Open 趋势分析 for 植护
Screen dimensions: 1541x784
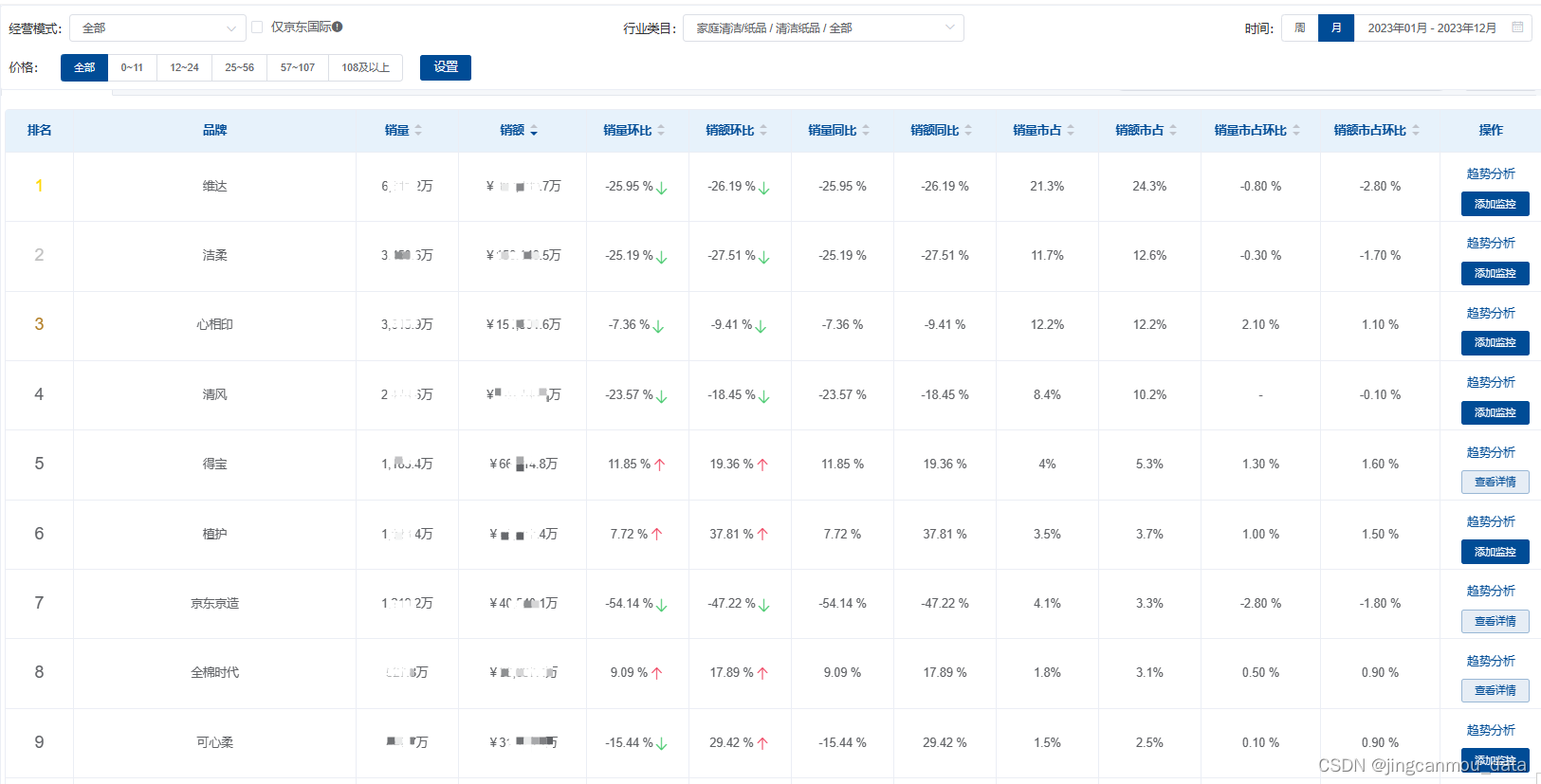coord(1491,521)
